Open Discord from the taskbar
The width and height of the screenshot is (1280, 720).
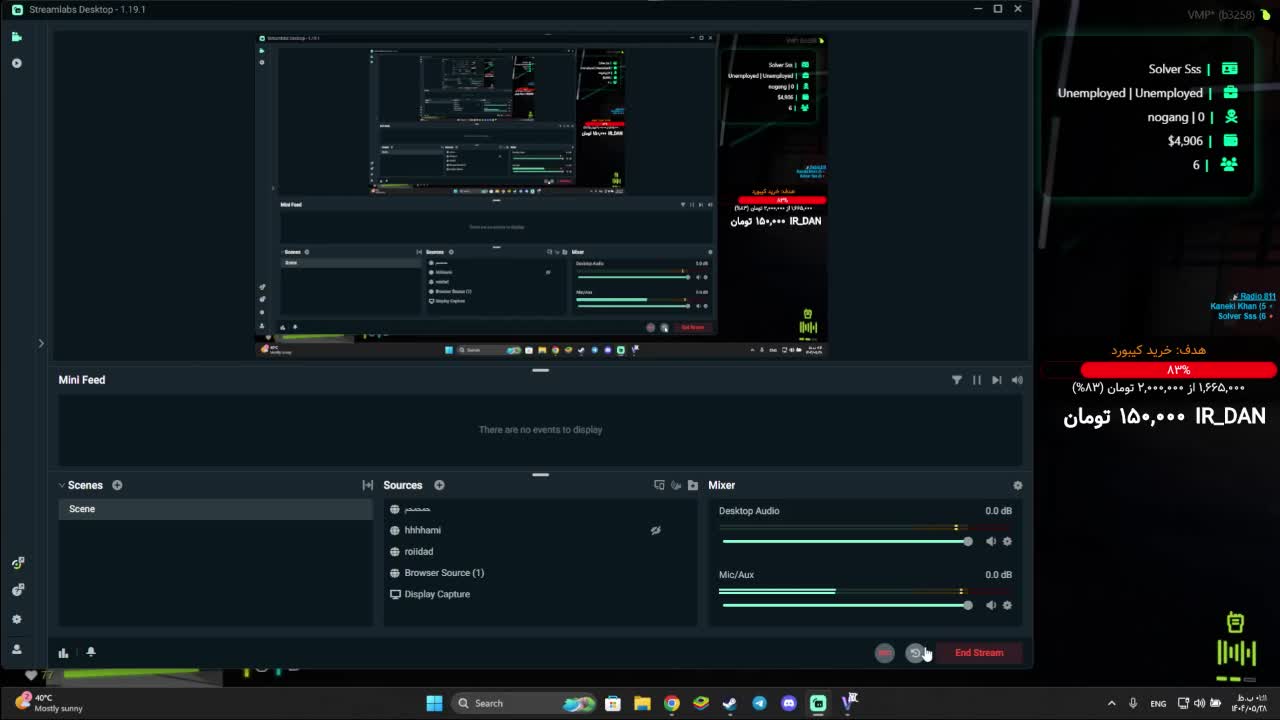click(789, 703)
